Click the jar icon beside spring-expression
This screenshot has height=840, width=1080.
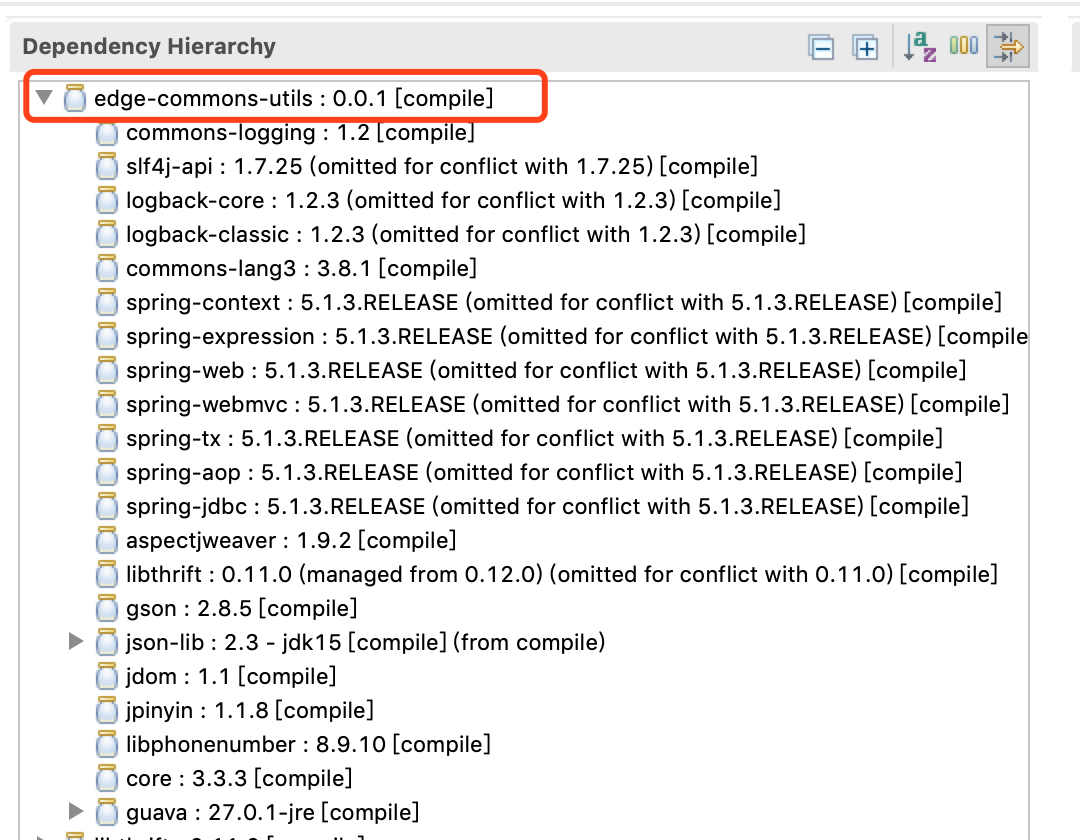[107, 336]
